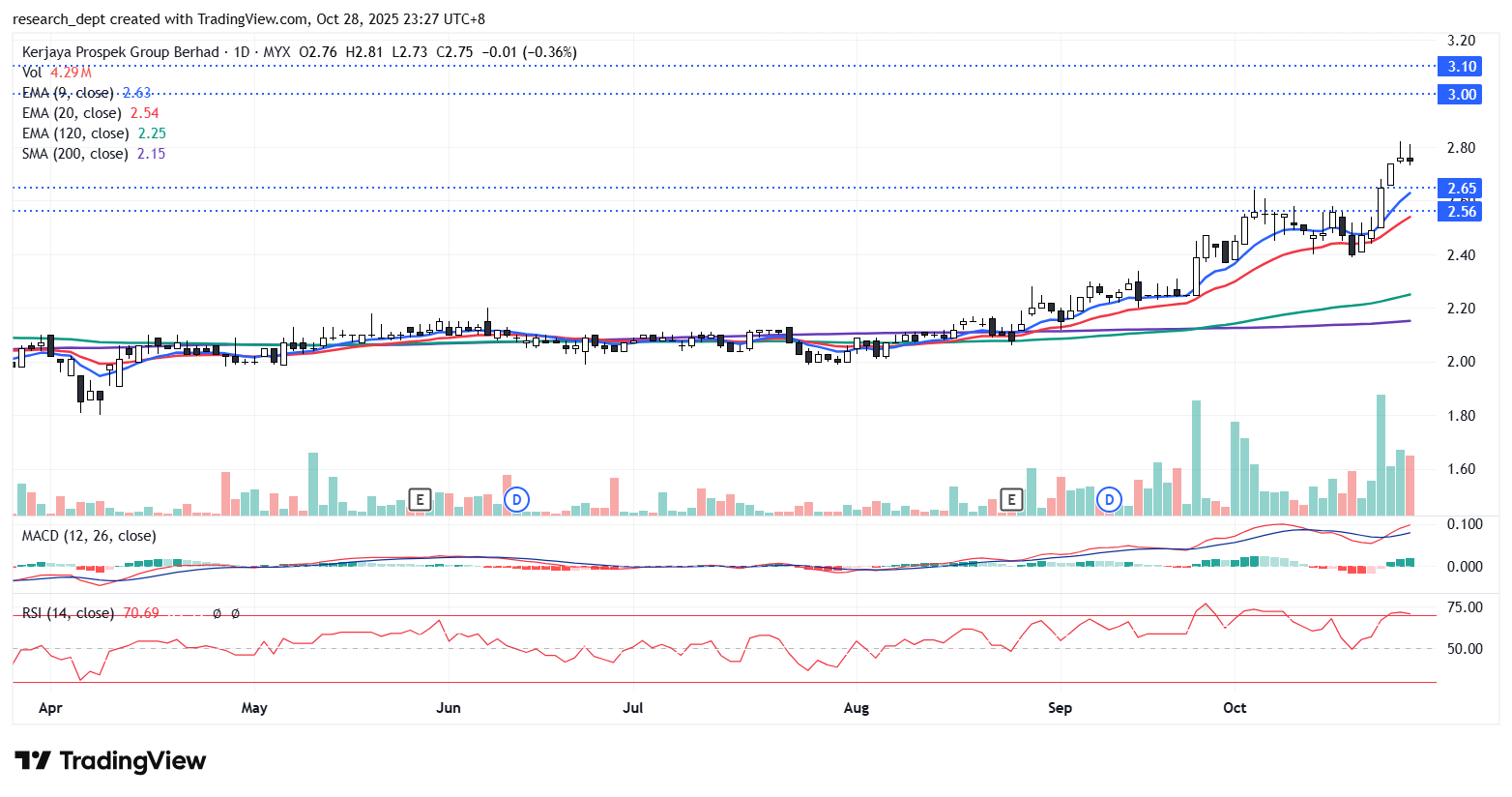Expand the EMA (120, close) legend entry

(x=74, y=133)
